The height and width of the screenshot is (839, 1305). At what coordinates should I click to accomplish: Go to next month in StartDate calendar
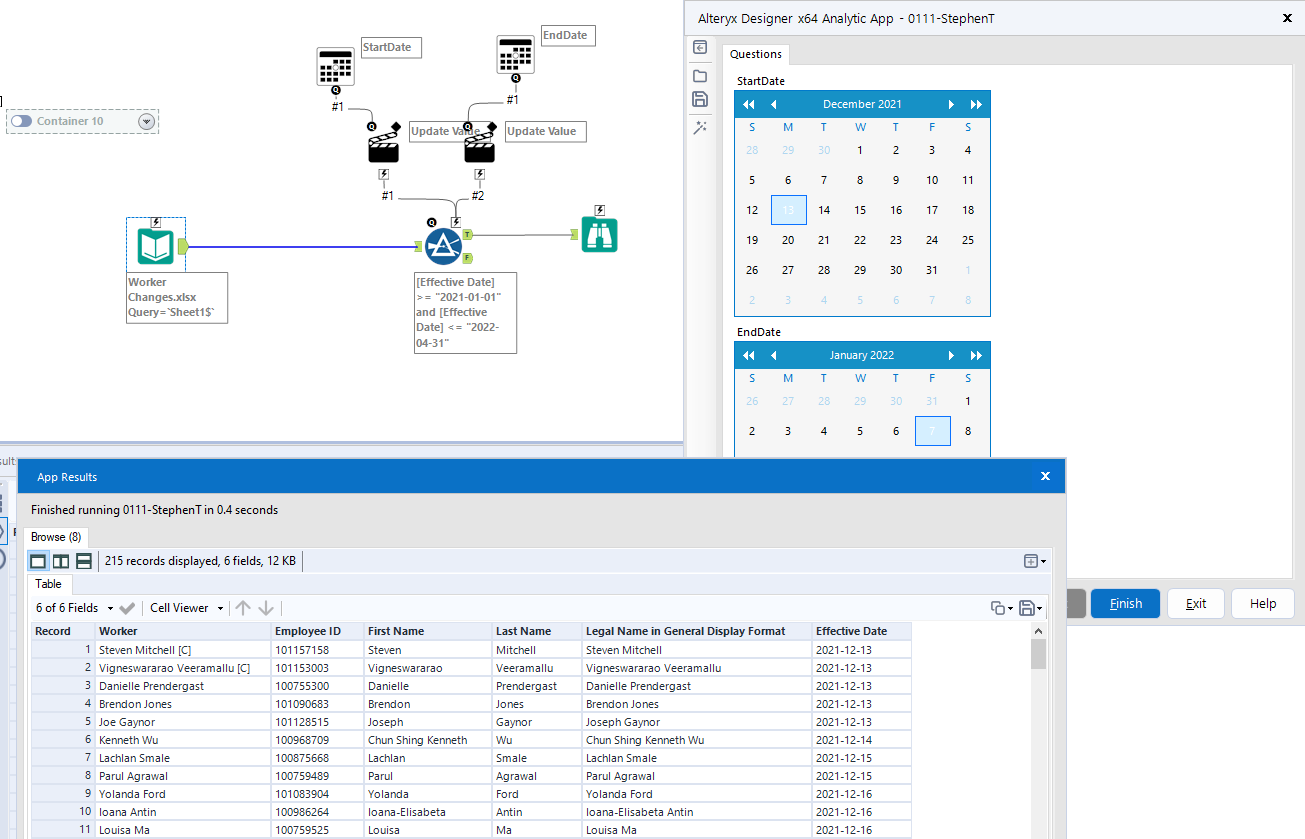click(950, 104)
